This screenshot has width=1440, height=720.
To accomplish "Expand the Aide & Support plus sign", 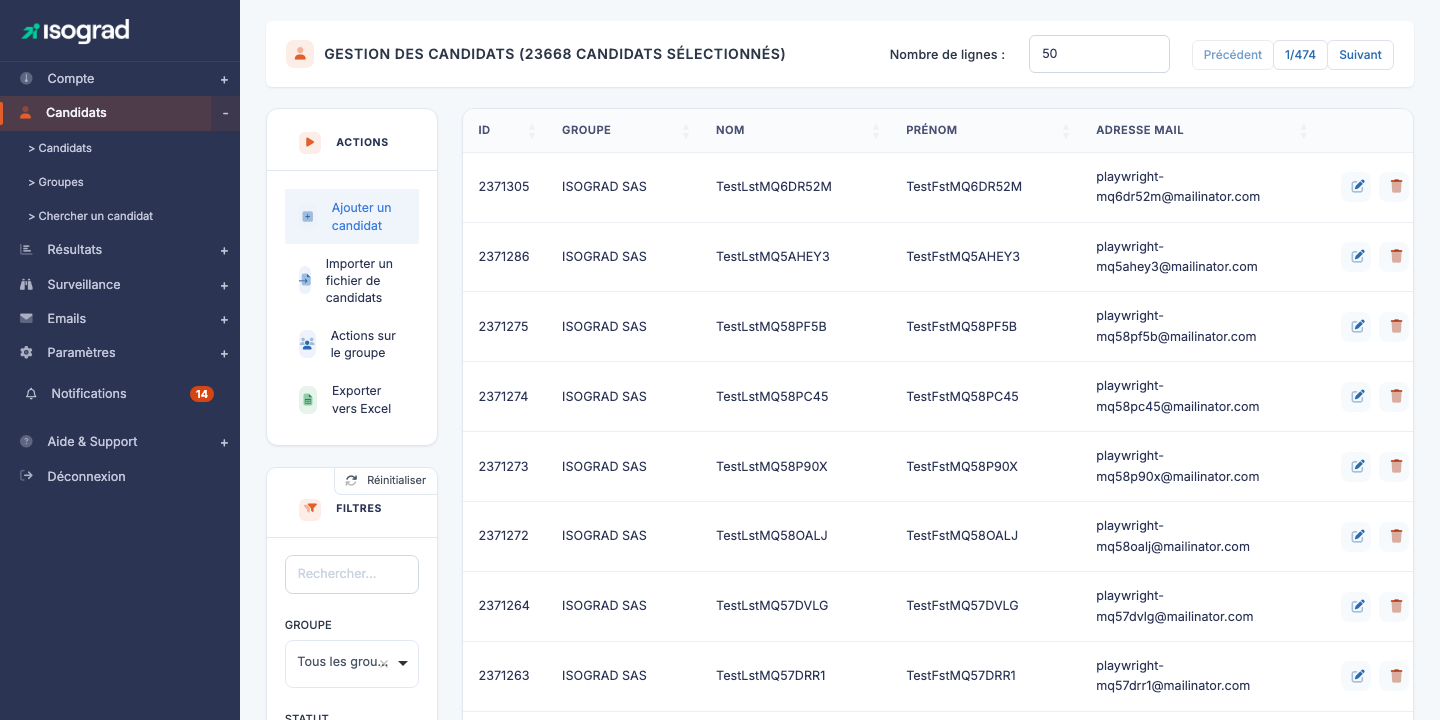I will click(224, 442).
